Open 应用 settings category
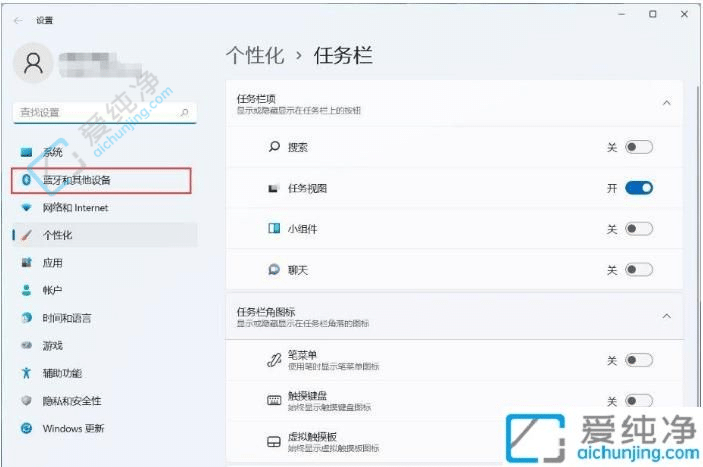This screenshot has height=467, width=703. [x=105, y=263]
